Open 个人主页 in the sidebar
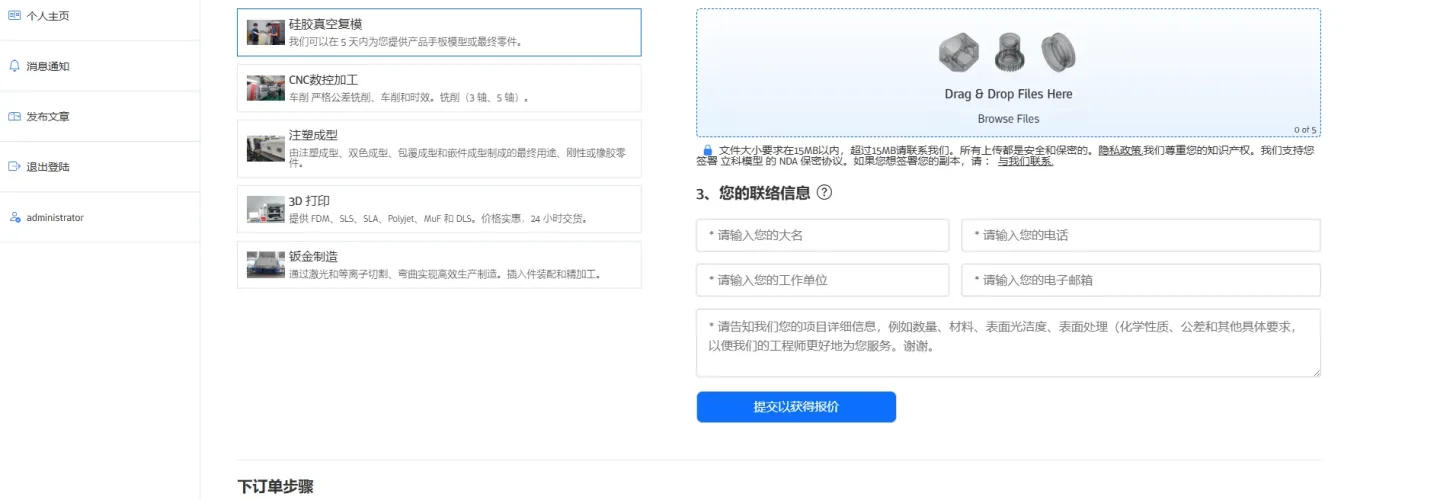This screenshot has height=500, width=1440. (100, 16)
